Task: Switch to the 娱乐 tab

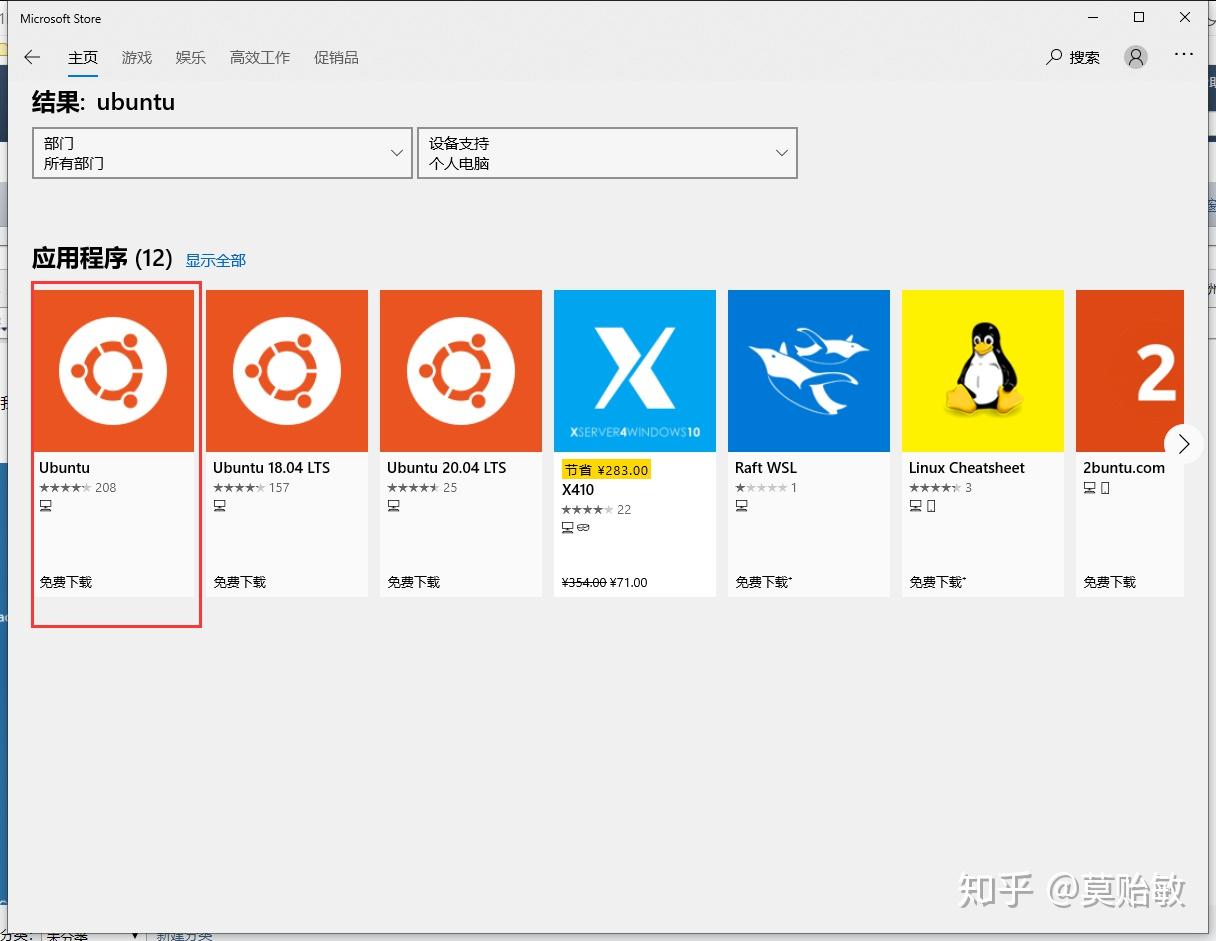Action: 191,58
